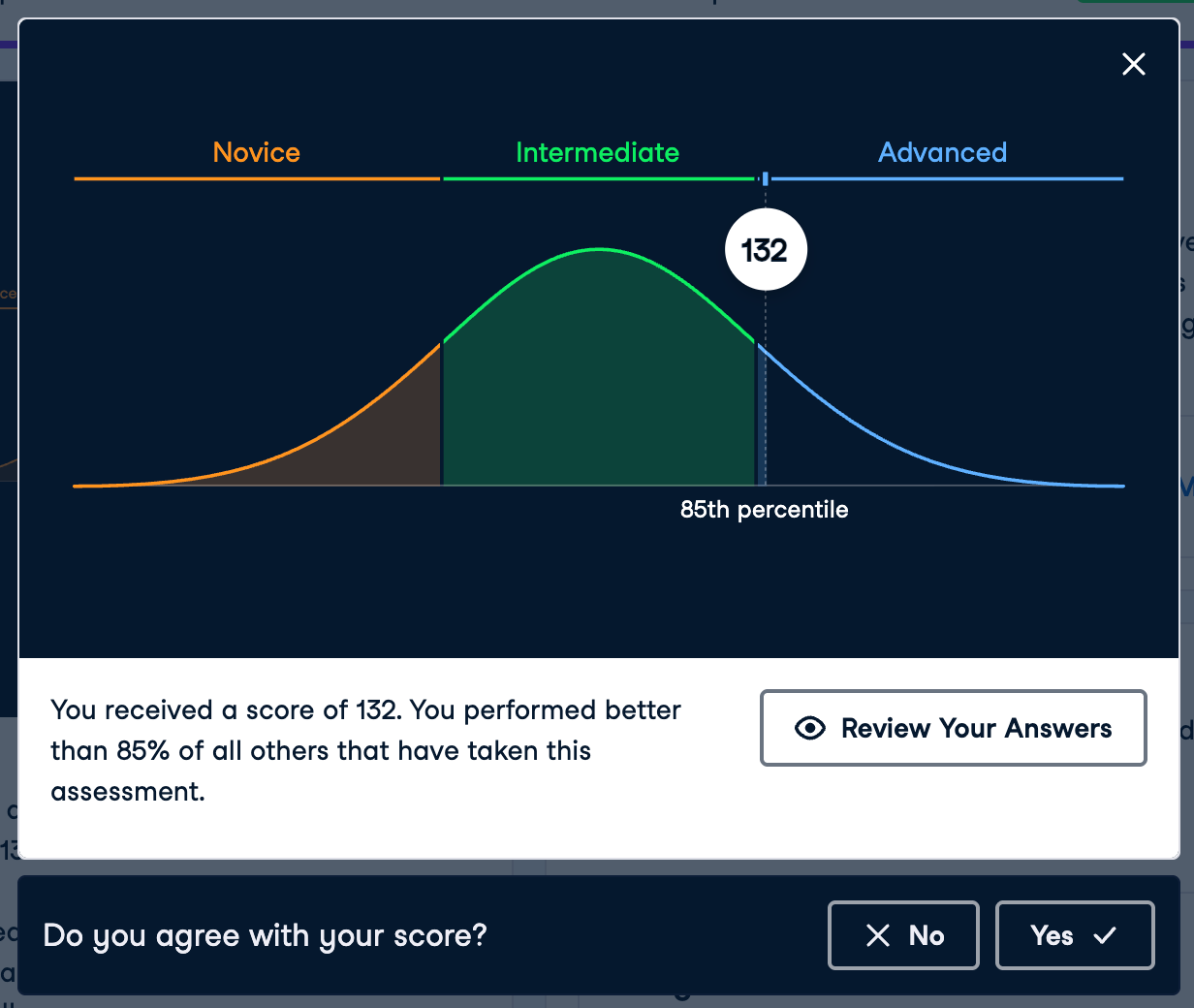Close the score results dialog
This screenshot has width=1194, height=1008.
tap(1133, 64)
